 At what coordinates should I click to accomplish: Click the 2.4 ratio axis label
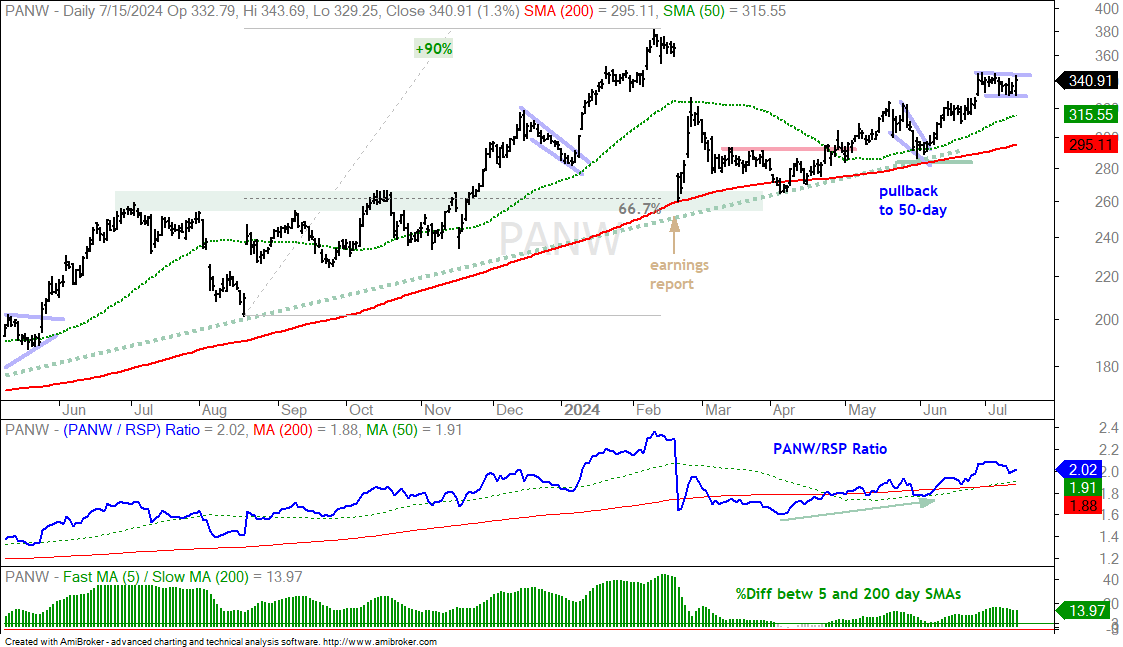(x=1109, y=428)
